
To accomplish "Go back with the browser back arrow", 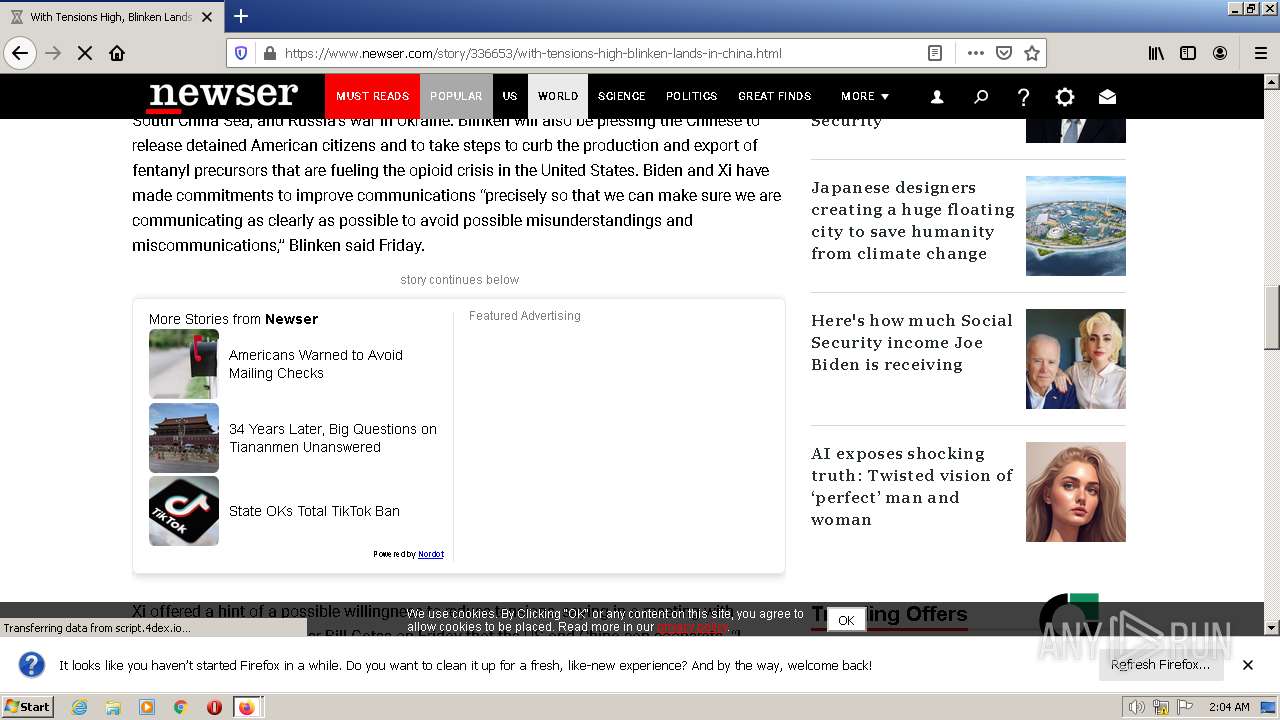I will pyautogui.click(x=20, y=53).
